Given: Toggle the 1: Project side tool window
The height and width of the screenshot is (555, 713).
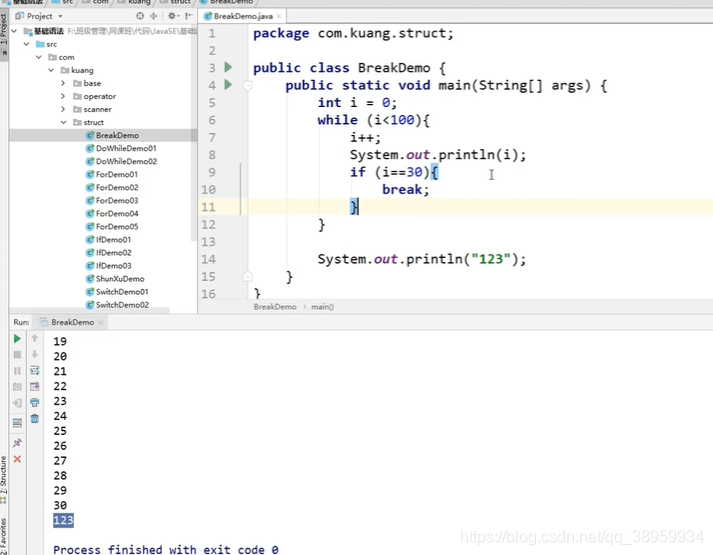Looking at the screenshot, I should coord(4,31).
